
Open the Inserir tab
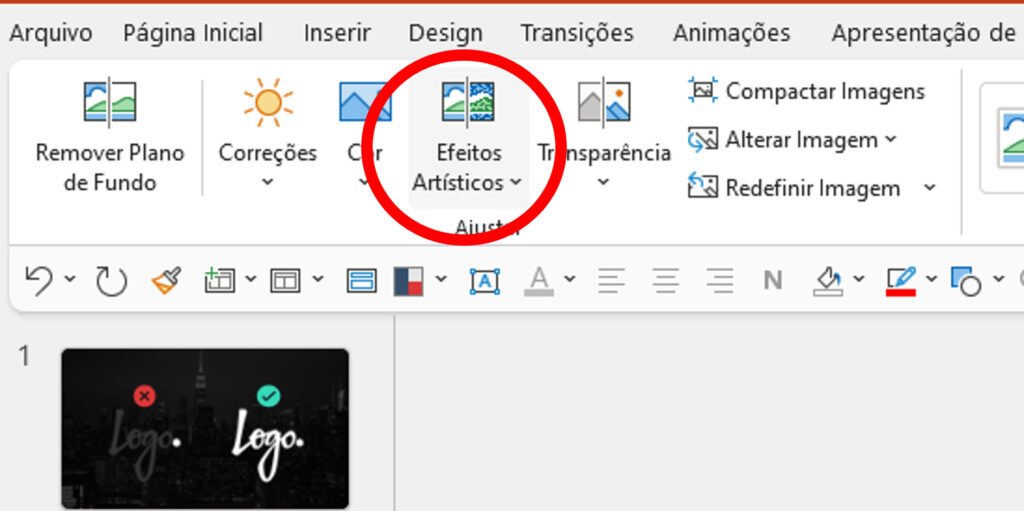(337, 33)
